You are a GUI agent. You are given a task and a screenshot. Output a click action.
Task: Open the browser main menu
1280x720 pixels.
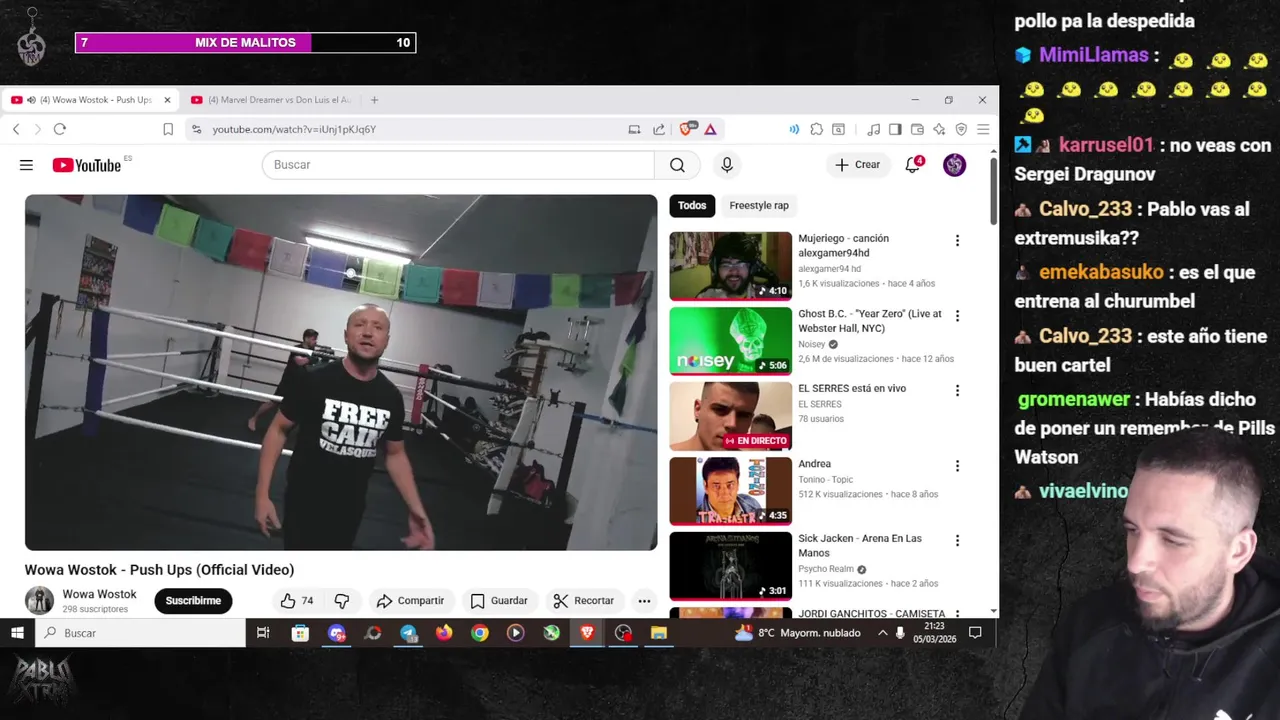click(x=983, y=129)
